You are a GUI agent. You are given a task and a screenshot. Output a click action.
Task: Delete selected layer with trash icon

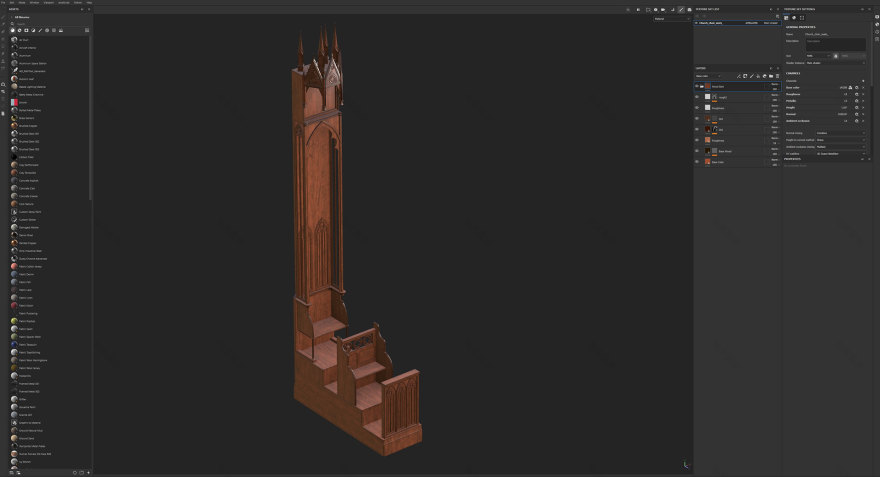click(777, 76)
